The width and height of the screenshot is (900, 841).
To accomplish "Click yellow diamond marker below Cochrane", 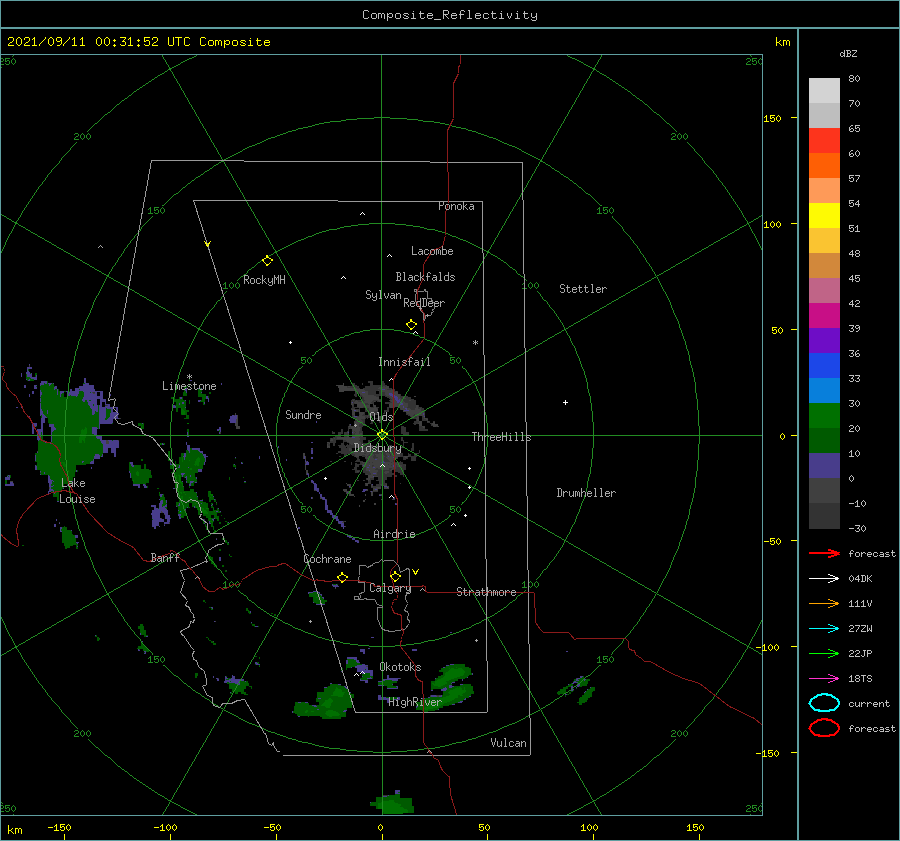I will (343, 578).
